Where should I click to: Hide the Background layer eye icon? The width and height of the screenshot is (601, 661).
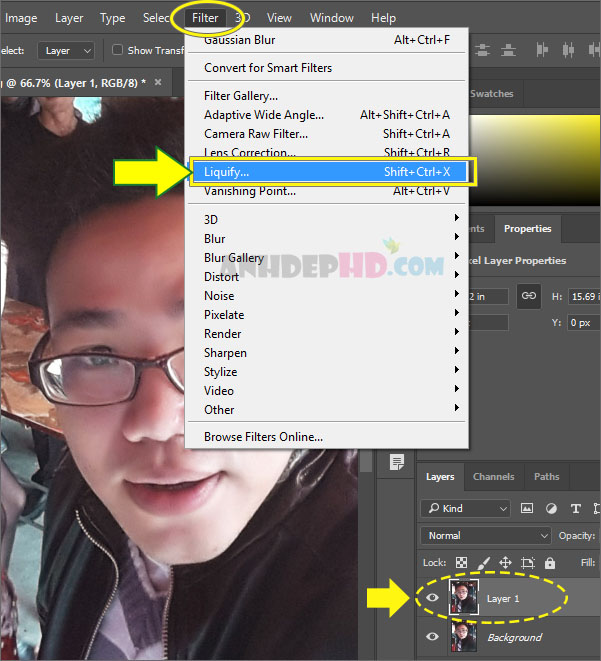click(432, 636)
